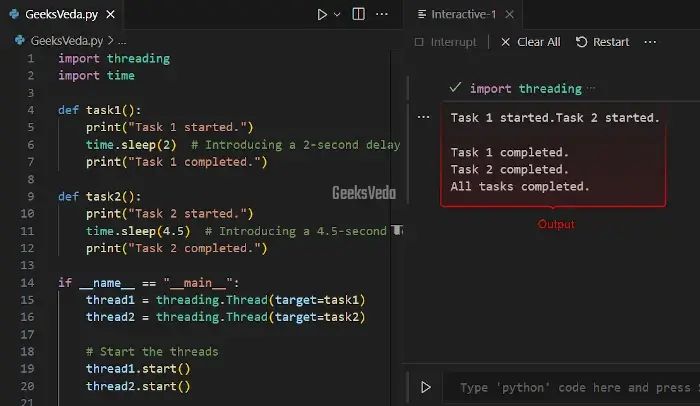Click breadcrumb ellipsis after GeeksVeda.py
This screenshot has width=700, height=406.
point(122,42)
